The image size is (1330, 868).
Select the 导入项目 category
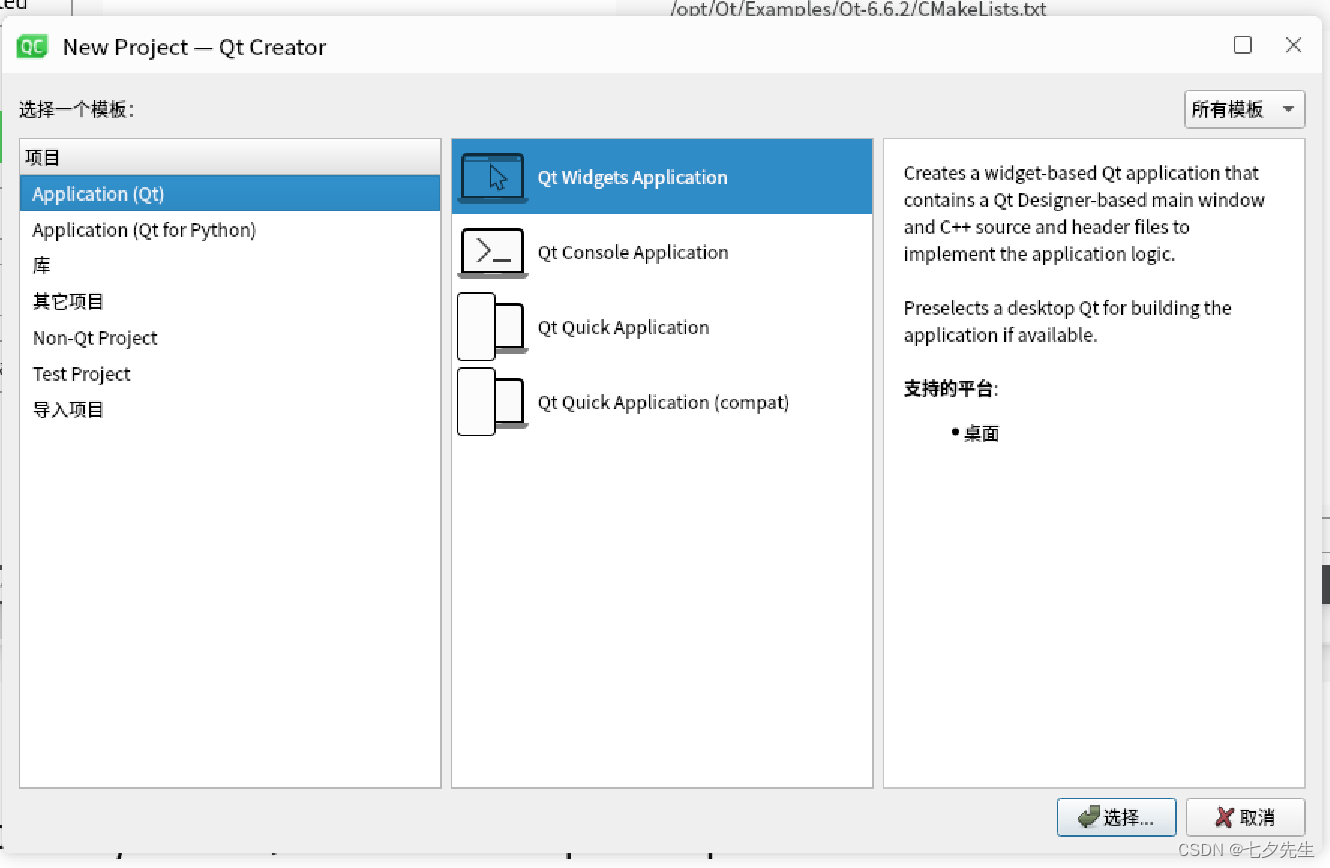pyautogui.click(x=230, y=410)
